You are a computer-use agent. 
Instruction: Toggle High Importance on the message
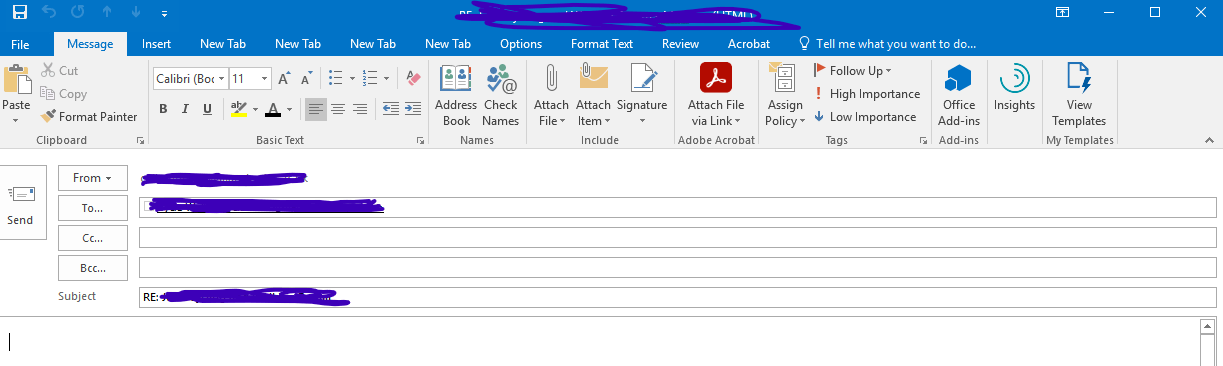tap(867, 94)
